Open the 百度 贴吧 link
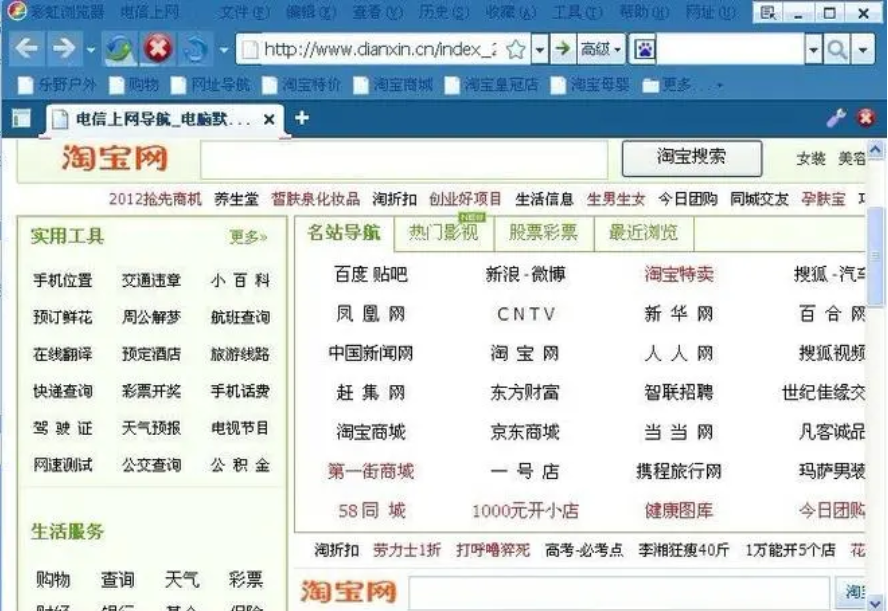This screenshot has width=888, height=611. pyautogui.click(x=371, y=275)
